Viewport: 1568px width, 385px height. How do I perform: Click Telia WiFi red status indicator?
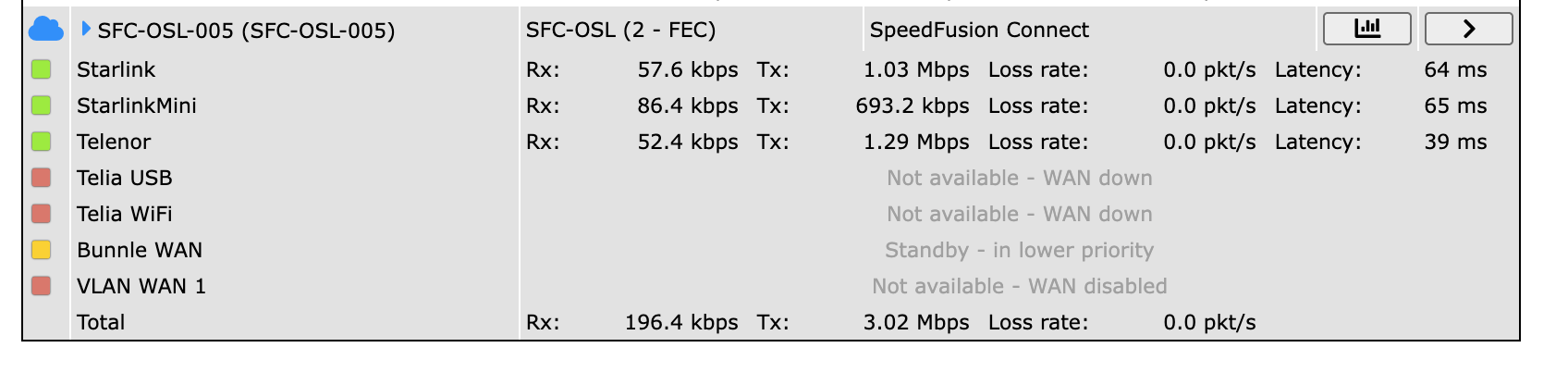click(x=42, y=214)
